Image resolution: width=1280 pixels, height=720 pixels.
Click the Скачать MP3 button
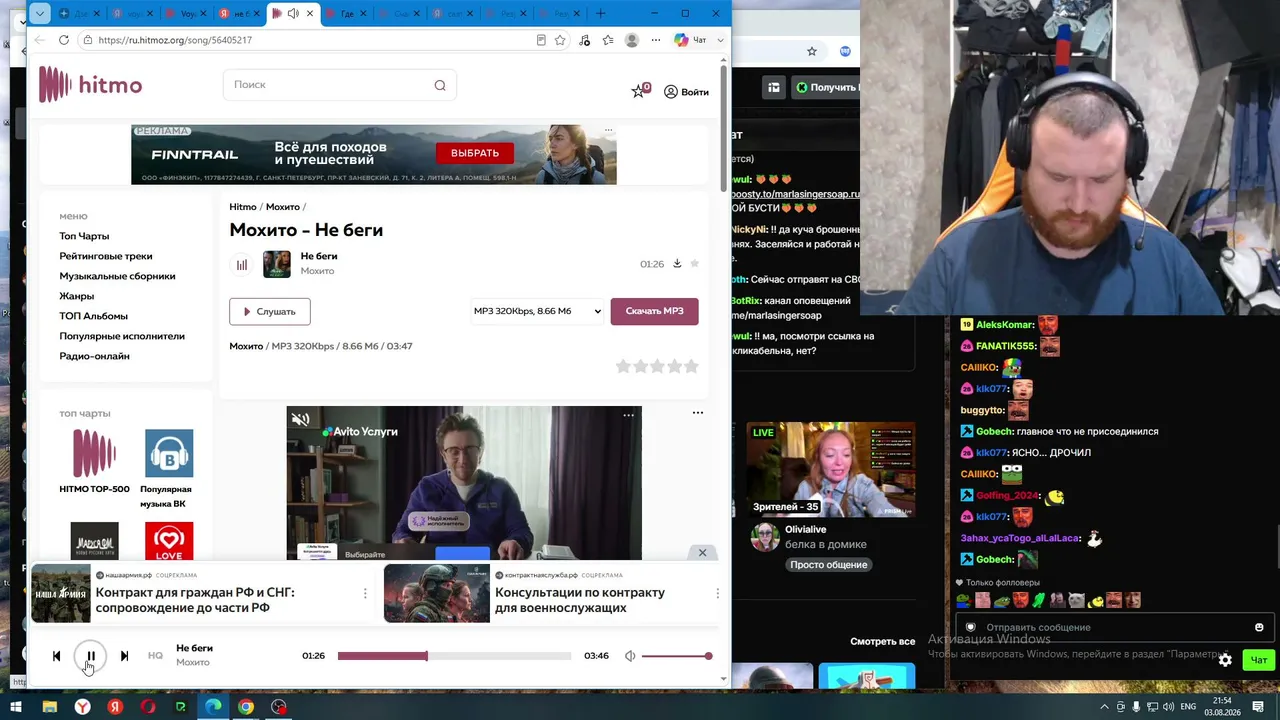coord(655,311)
